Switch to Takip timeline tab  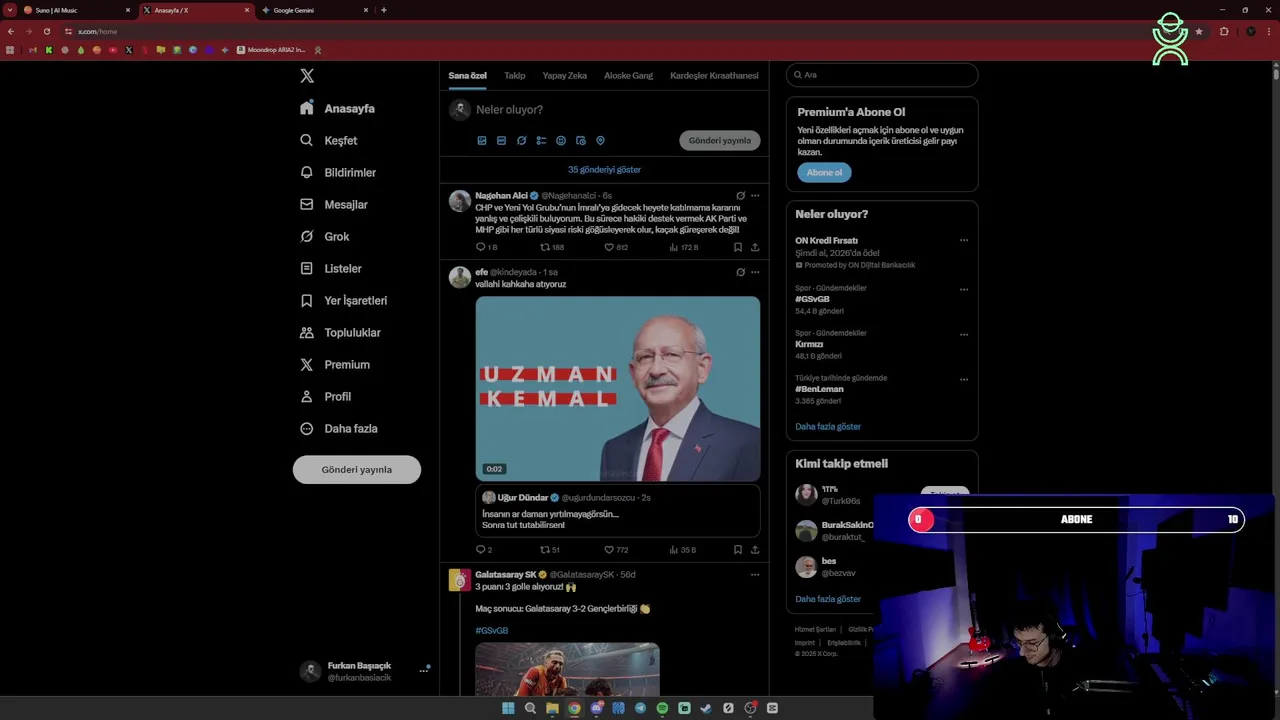tap(514, 76)
